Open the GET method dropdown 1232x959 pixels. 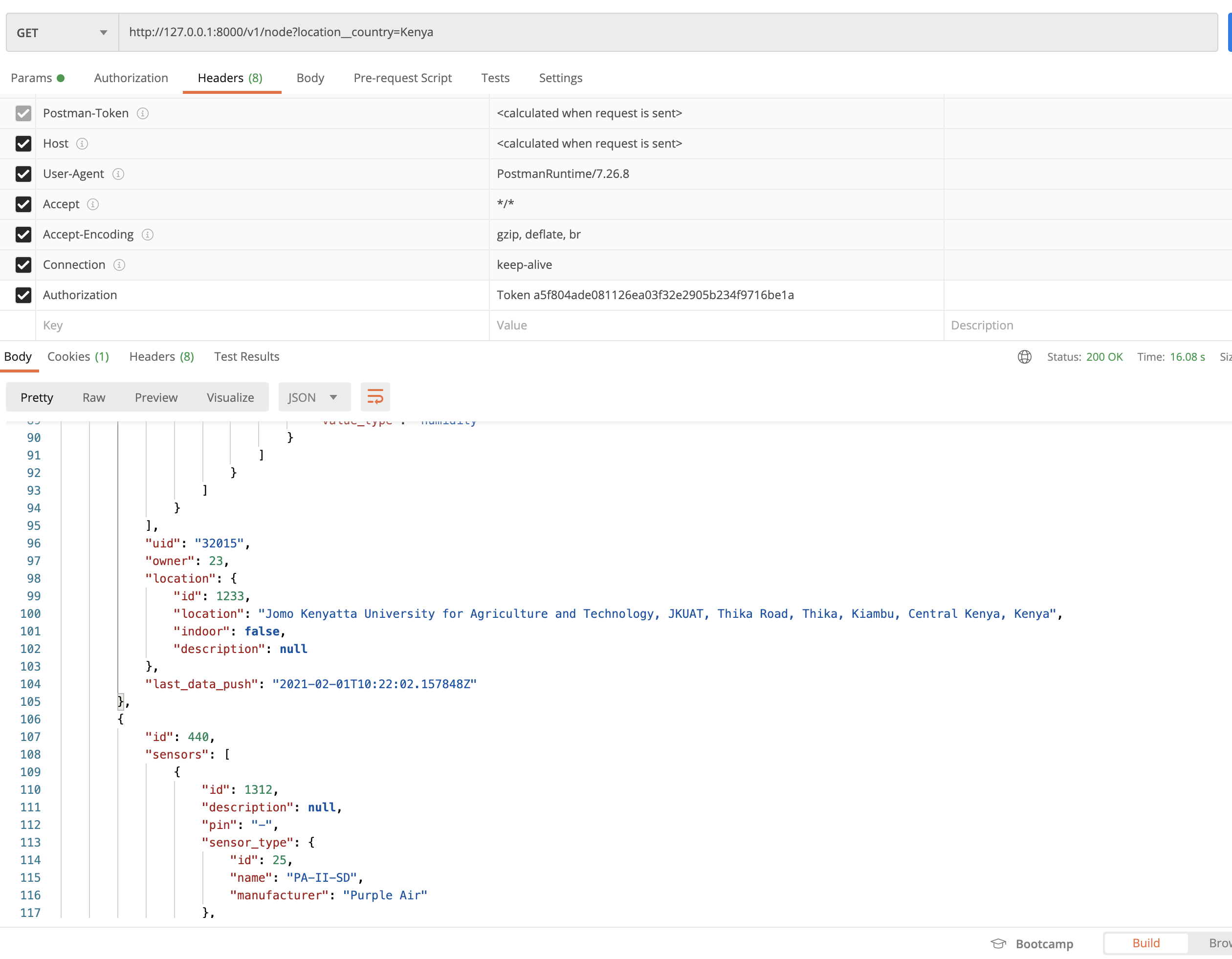(62, 33)
